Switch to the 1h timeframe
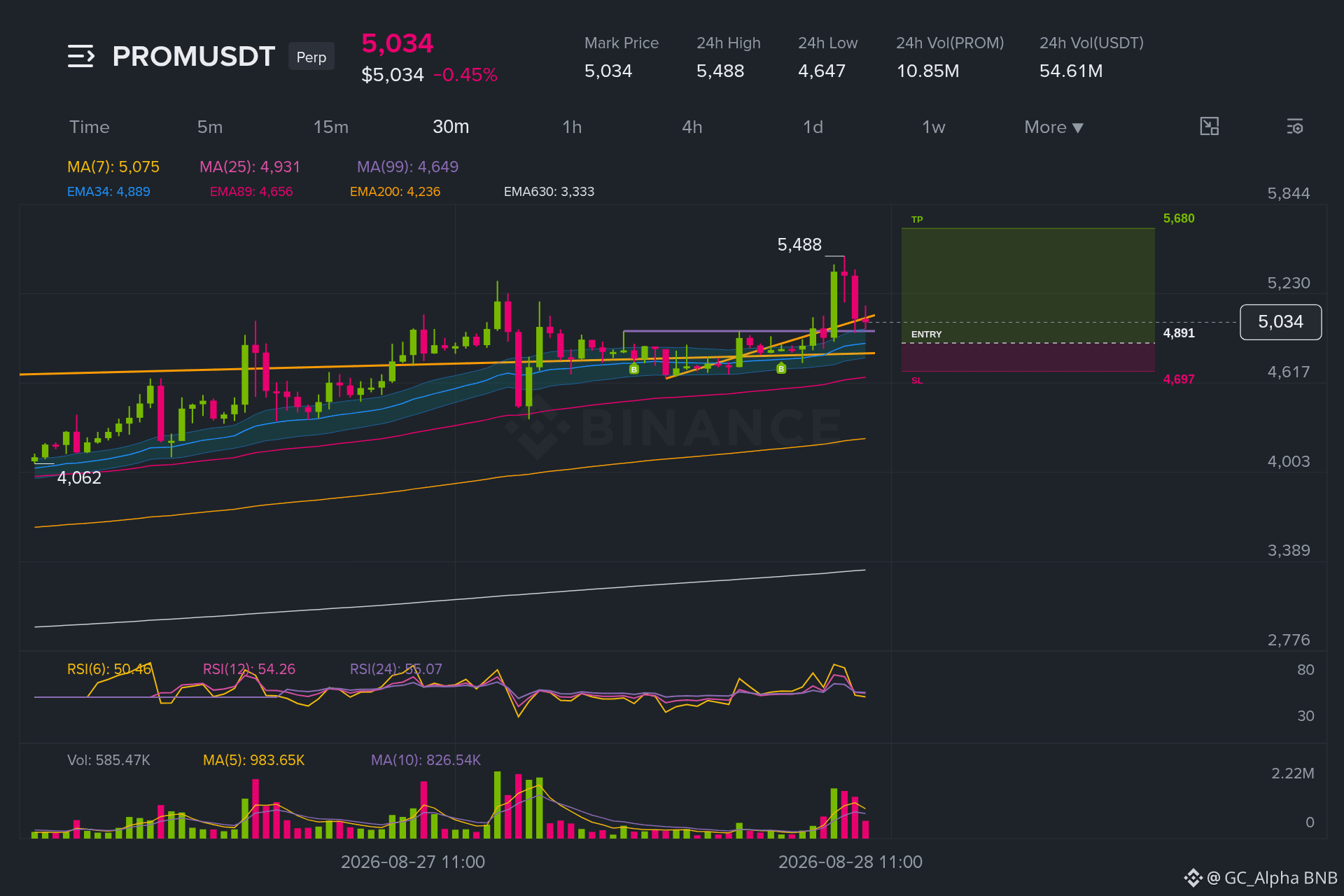The image size is (1344, 896). [x=572, y=127]
